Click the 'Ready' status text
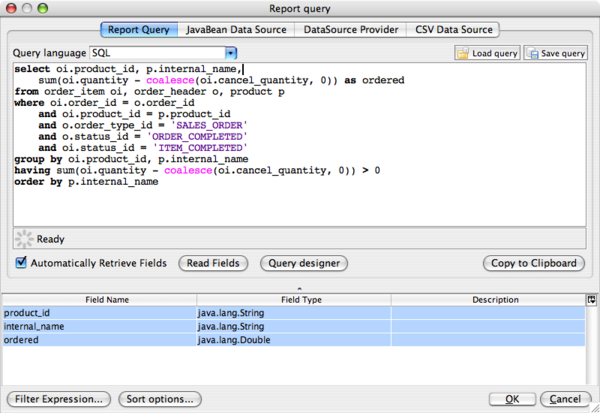This screenshot has width=600, height=413. (x=50, y=239)
